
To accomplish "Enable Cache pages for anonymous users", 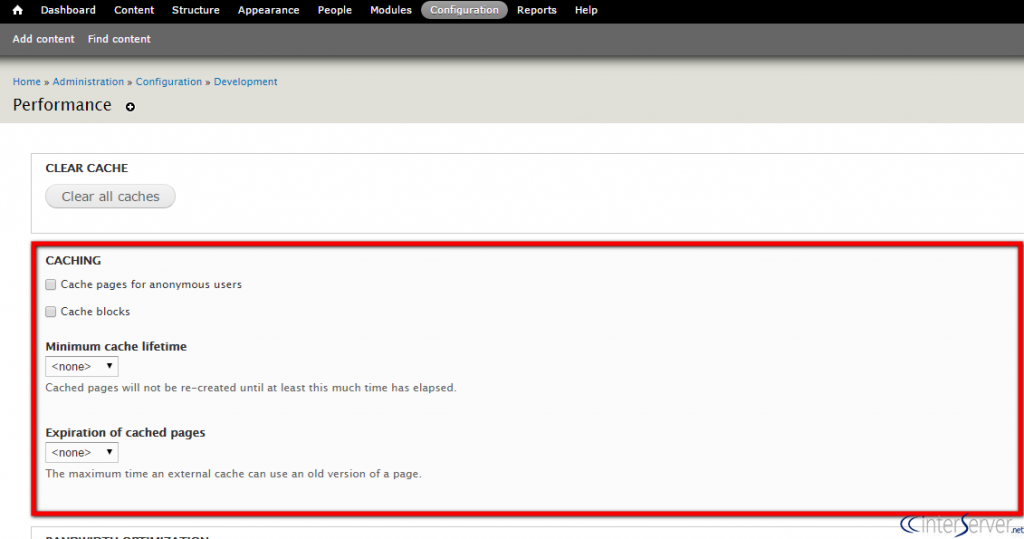I will point(50,284).
